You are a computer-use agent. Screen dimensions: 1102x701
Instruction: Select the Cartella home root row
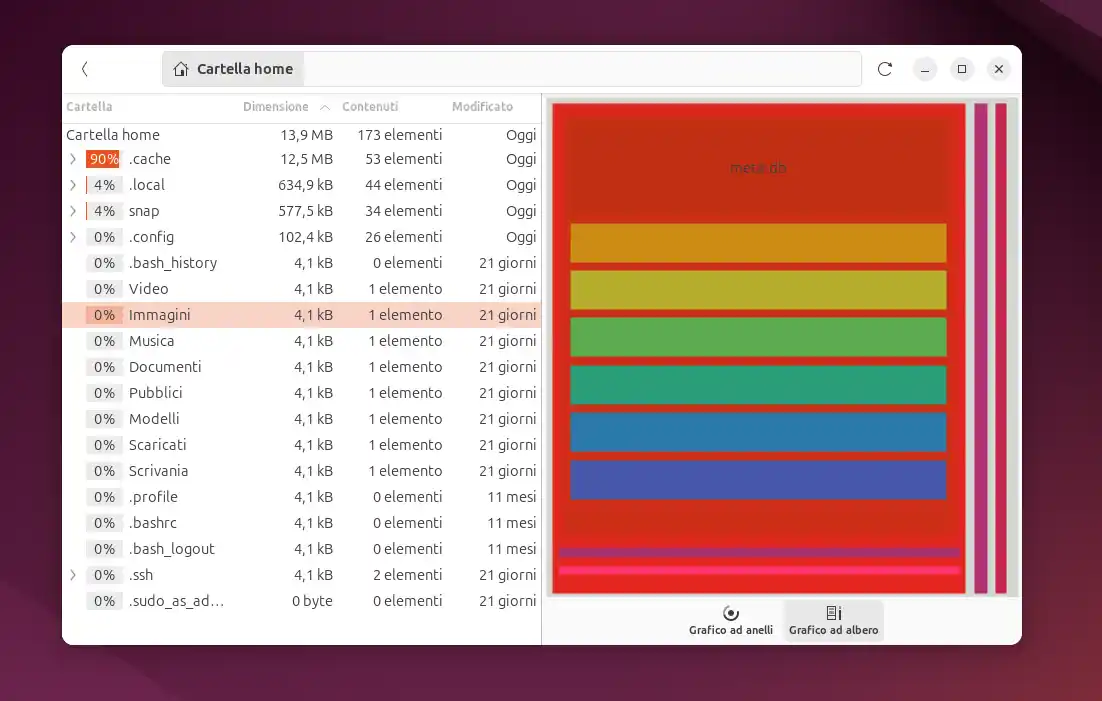point(302,135)
